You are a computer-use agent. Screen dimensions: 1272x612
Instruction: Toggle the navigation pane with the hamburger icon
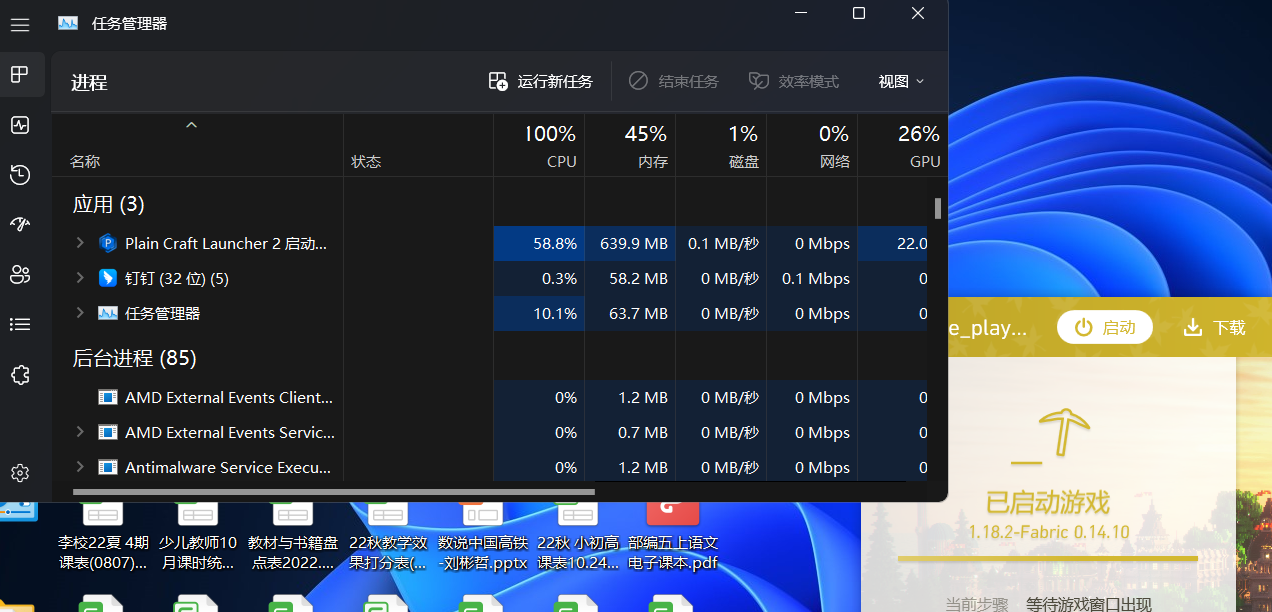coord(20,24)
